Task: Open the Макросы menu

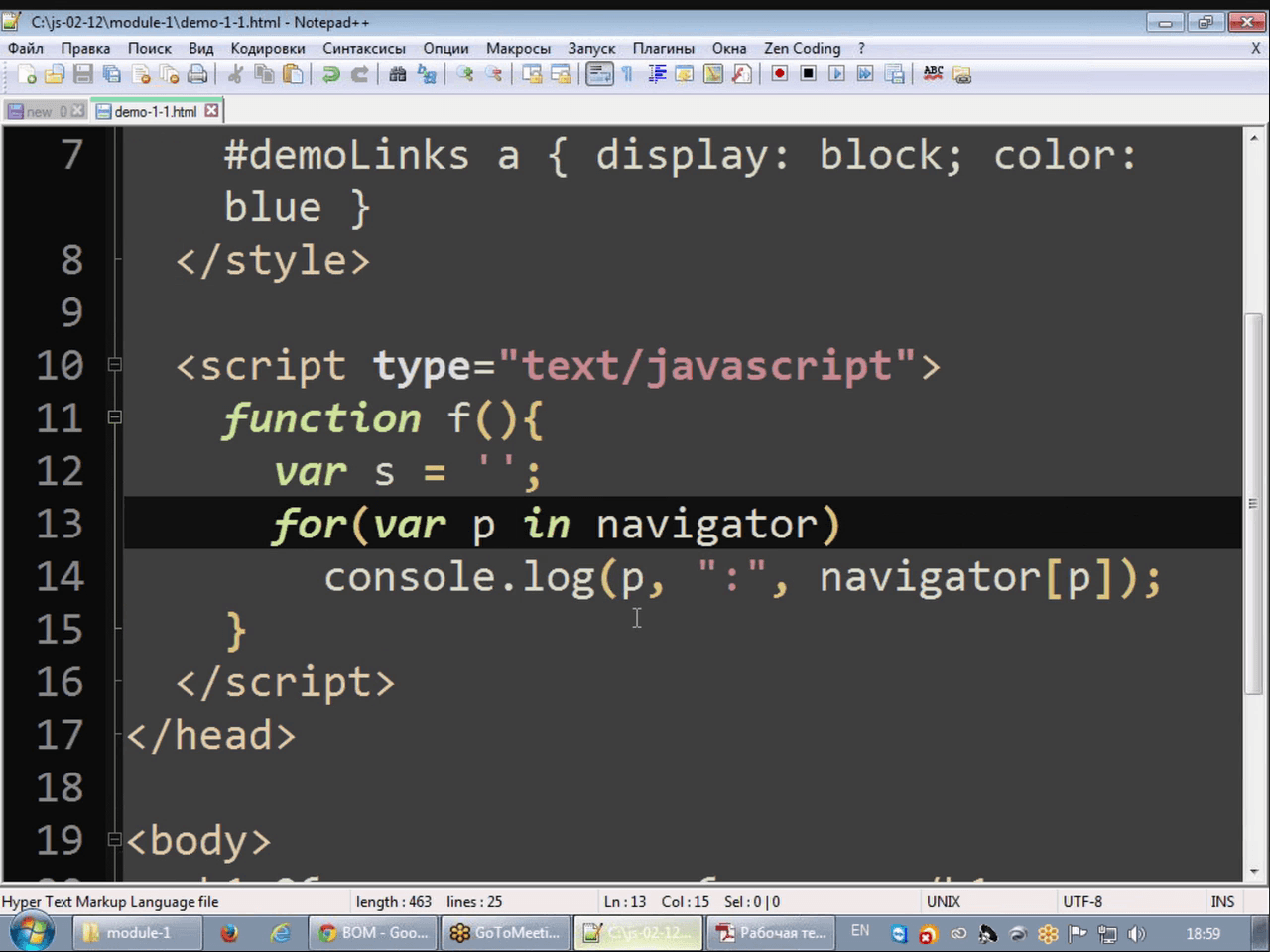Action: (x=518, y=48)
